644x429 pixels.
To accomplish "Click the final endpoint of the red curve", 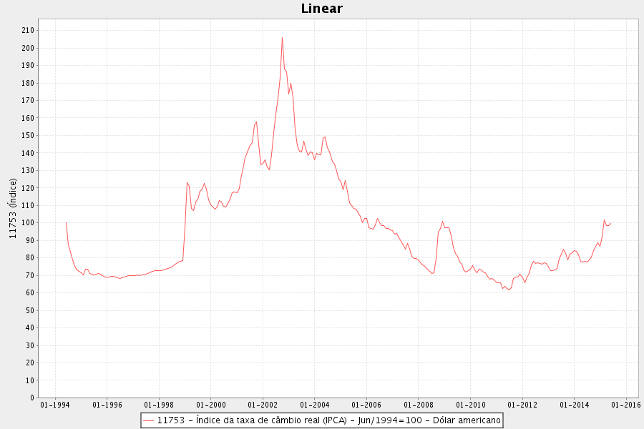I will point(610,222).
